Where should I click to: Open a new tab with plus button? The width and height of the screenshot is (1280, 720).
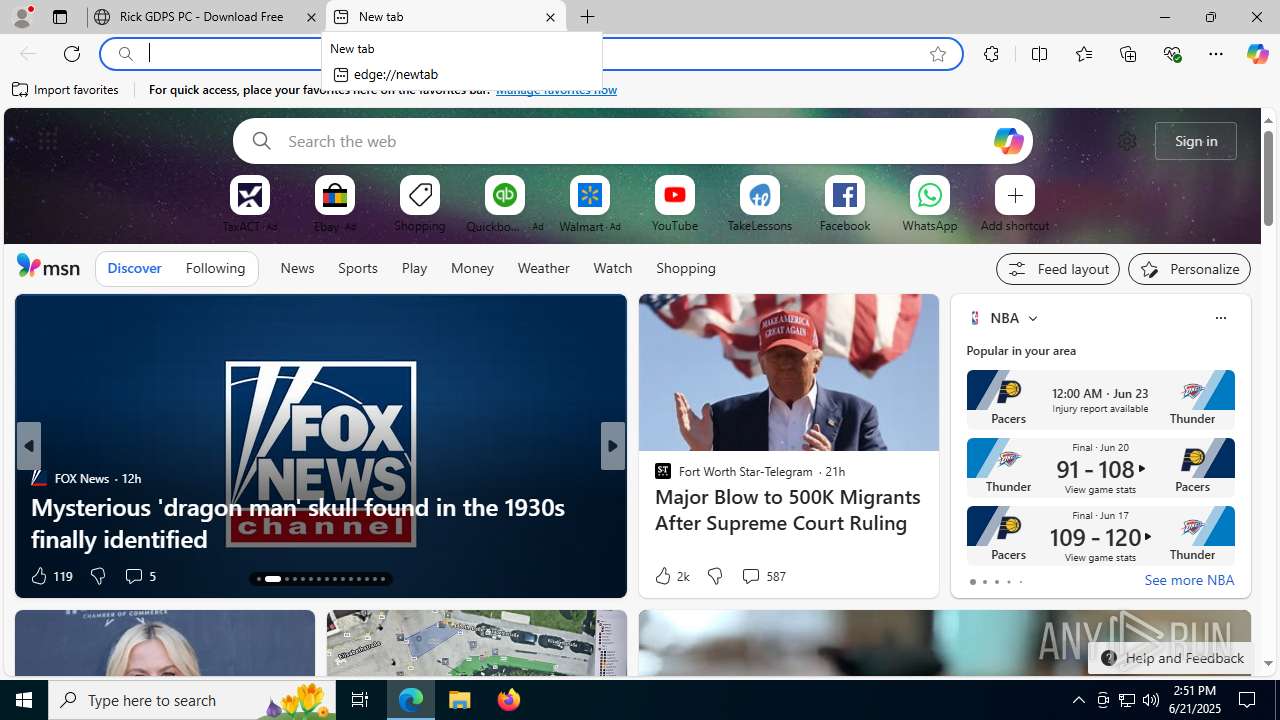[x=587, y=17]
